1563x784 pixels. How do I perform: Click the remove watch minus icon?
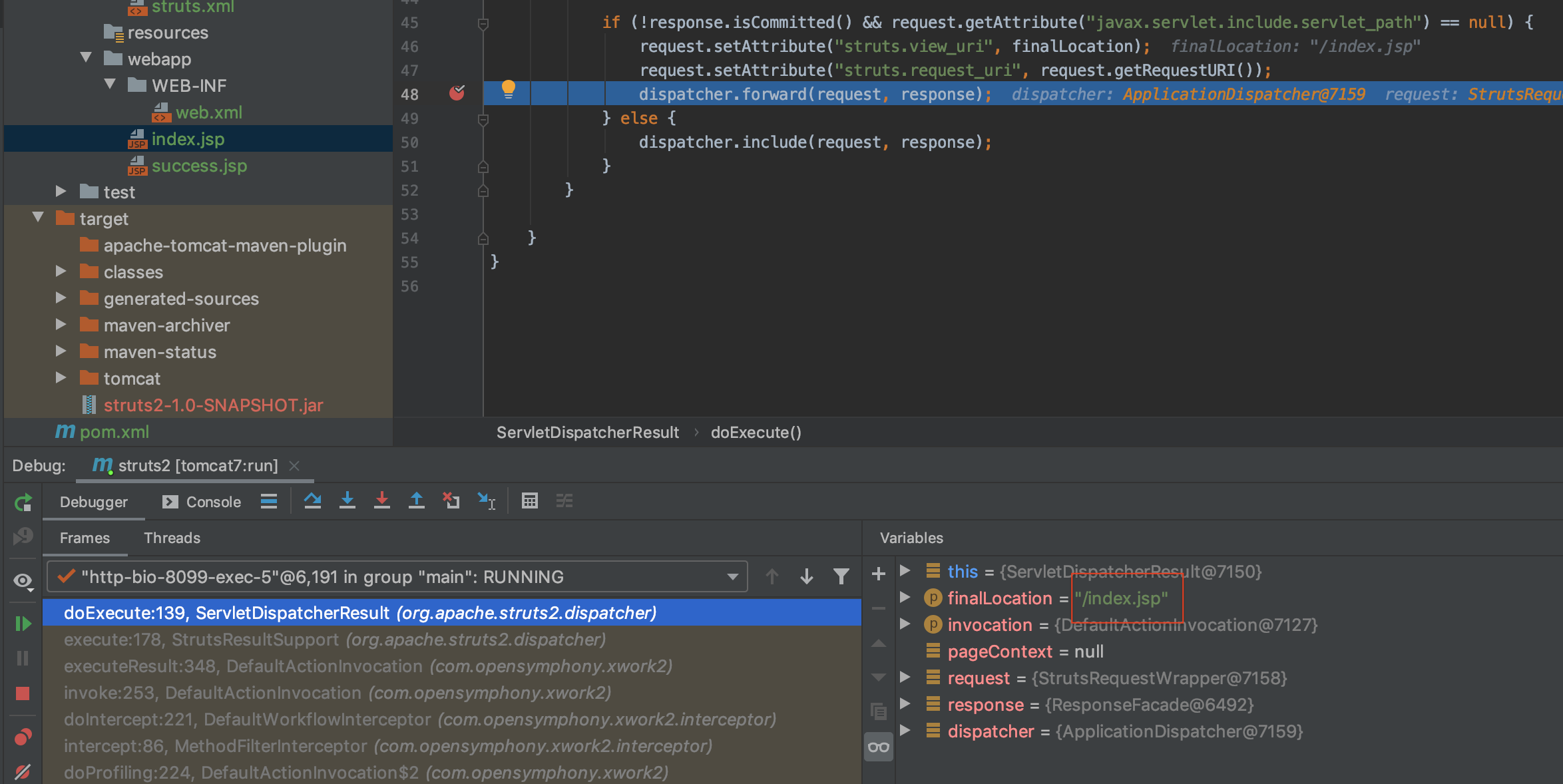coord(879,608)
